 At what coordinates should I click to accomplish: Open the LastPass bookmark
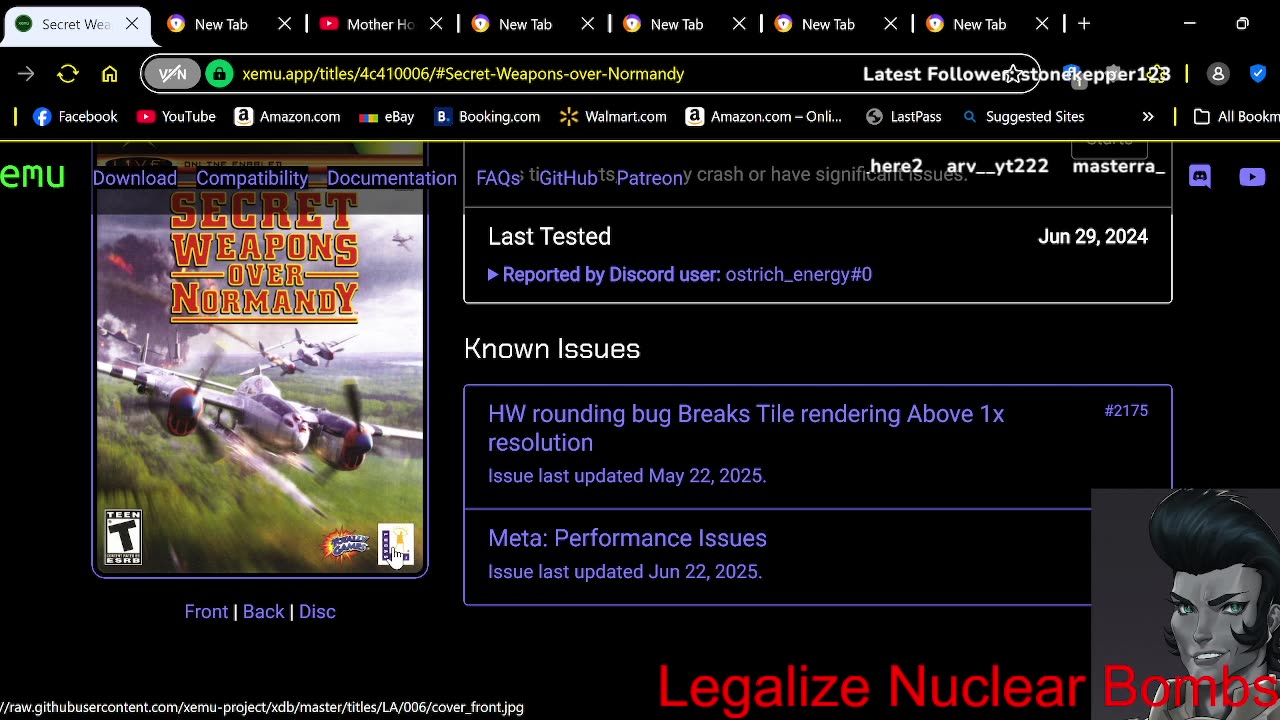(904, 117)
